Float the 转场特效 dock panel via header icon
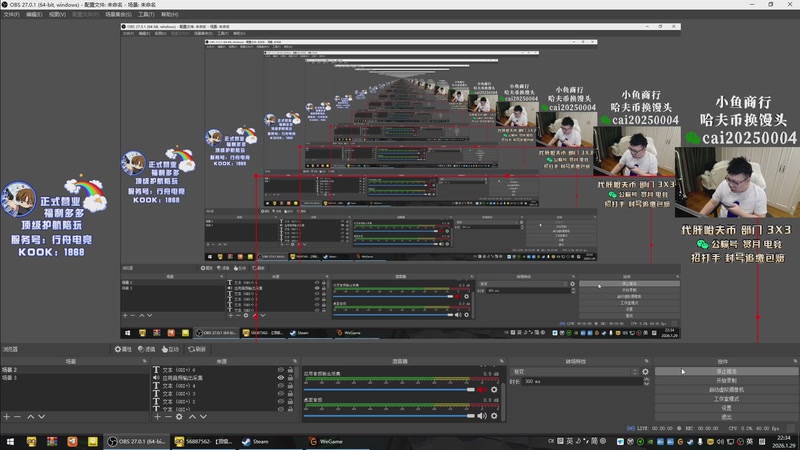800x450 pixels. 646,361
